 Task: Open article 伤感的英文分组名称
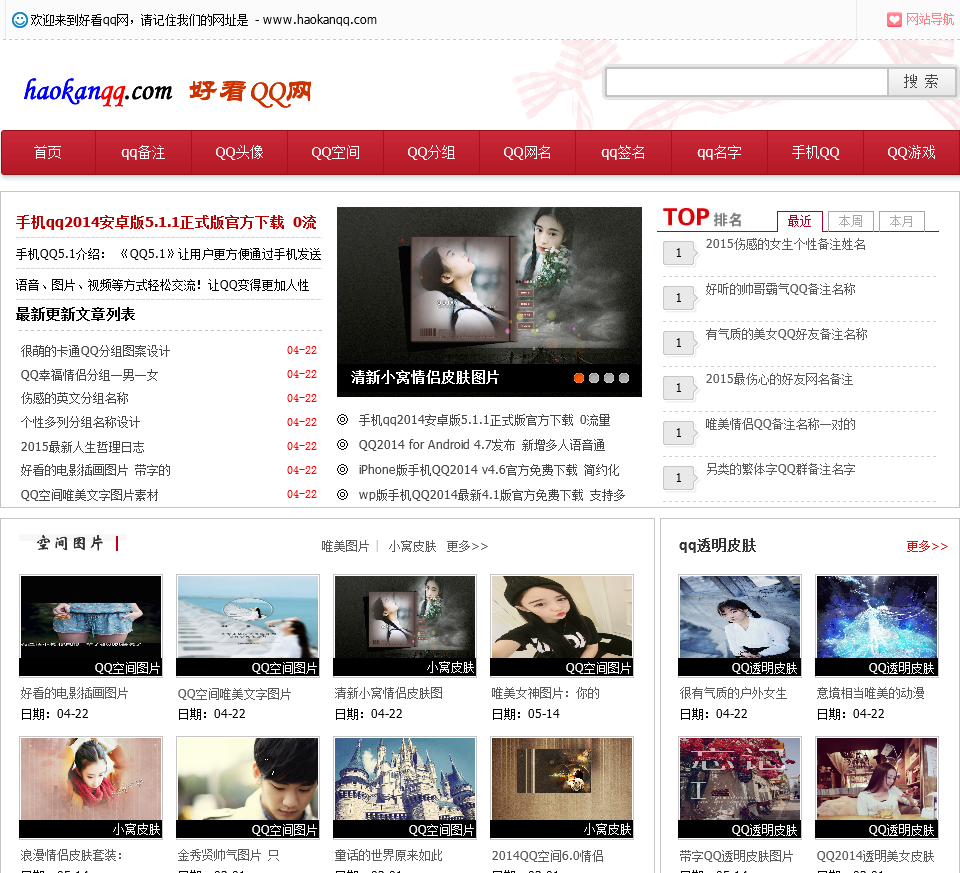point(75,399)
